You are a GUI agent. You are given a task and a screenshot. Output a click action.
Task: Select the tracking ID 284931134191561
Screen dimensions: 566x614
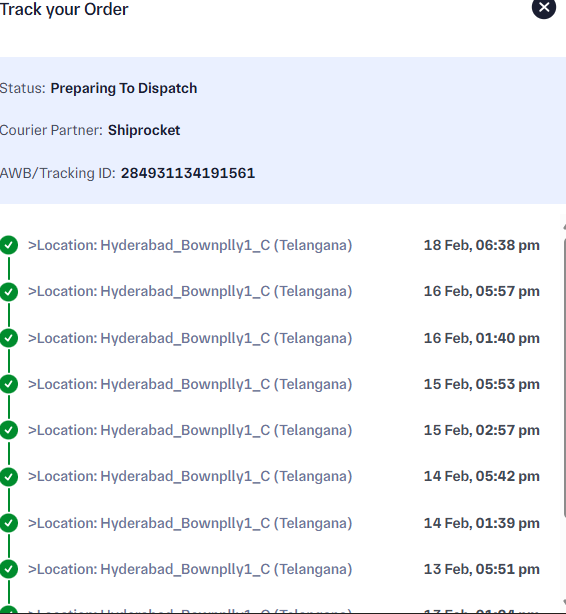tap(188, 173)
